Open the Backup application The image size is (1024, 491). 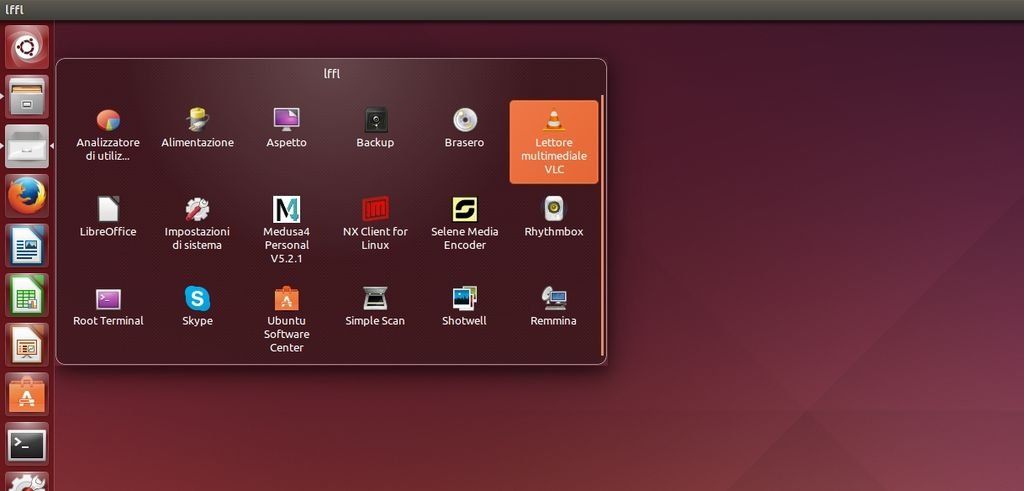(375, 121)
